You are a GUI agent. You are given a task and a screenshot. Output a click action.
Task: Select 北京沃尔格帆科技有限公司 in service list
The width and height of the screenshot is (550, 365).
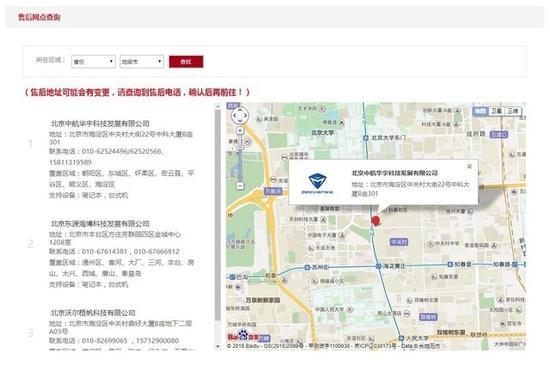point(93,312)
